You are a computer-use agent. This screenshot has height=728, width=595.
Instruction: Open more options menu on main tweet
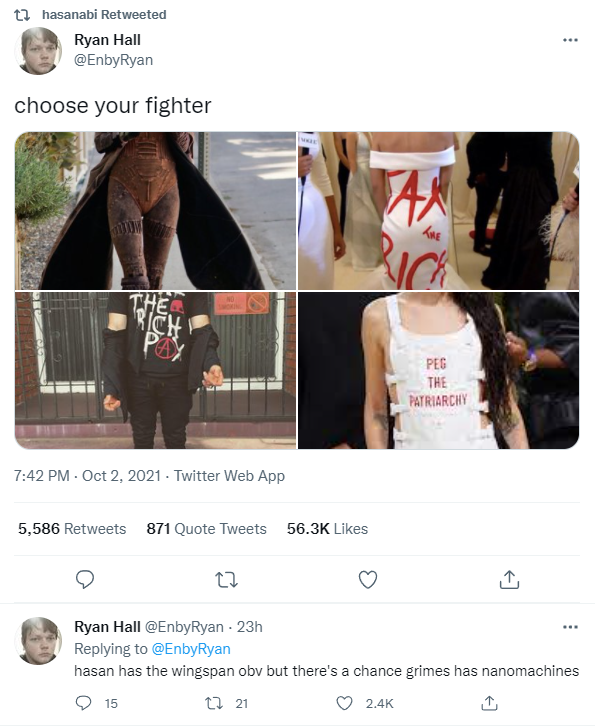coord(570,40)
